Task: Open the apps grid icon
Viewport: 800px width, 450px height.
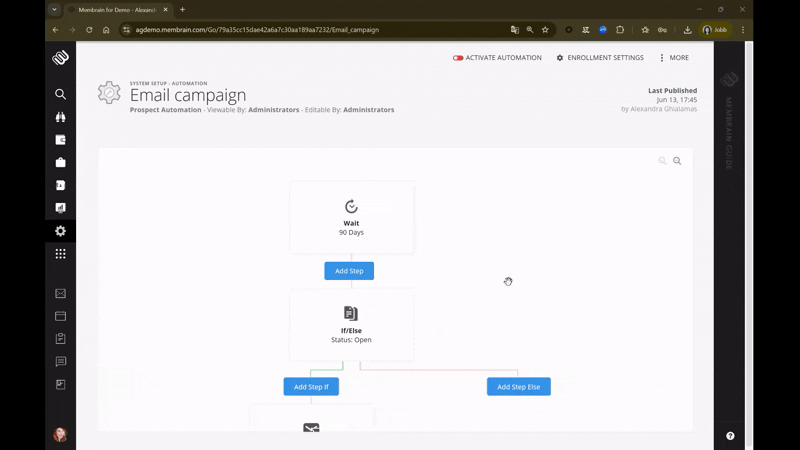Action: pyautogui.click(x=60, y=254)
